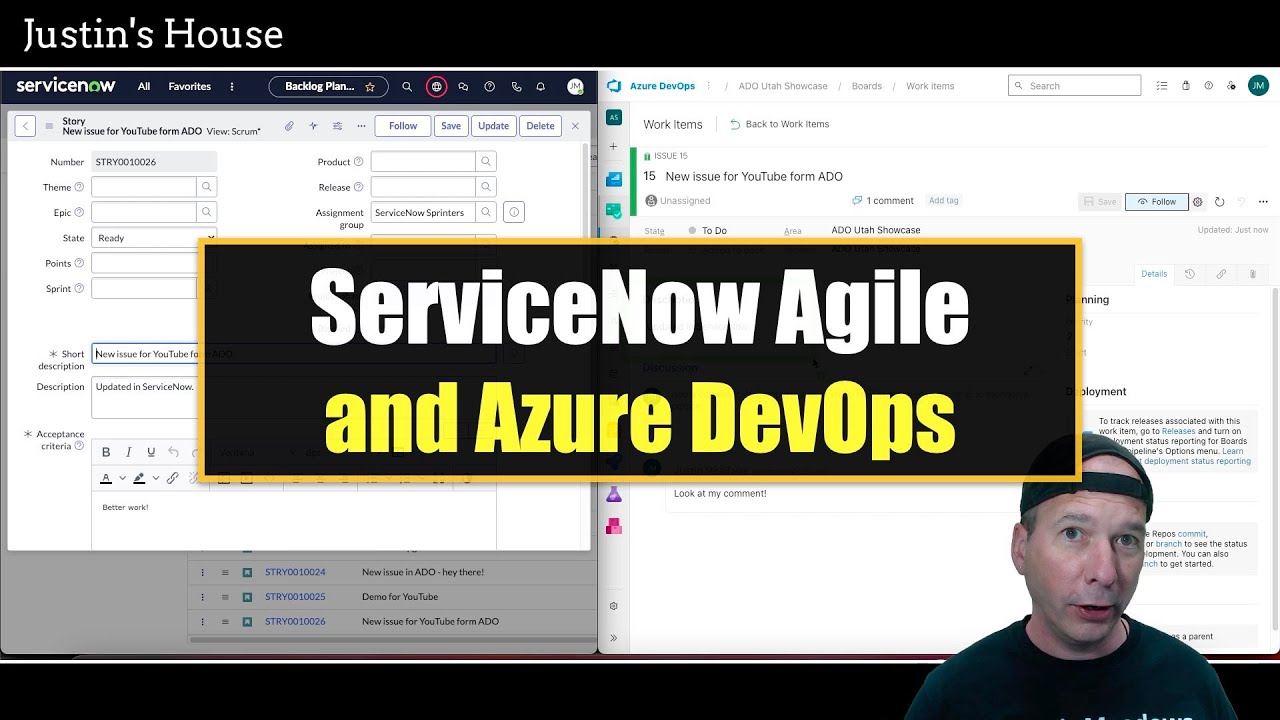This screenshot has height=720, width=1280.
Task: Open the ServiceNow Favorites menu
Action: click(190, 87)
